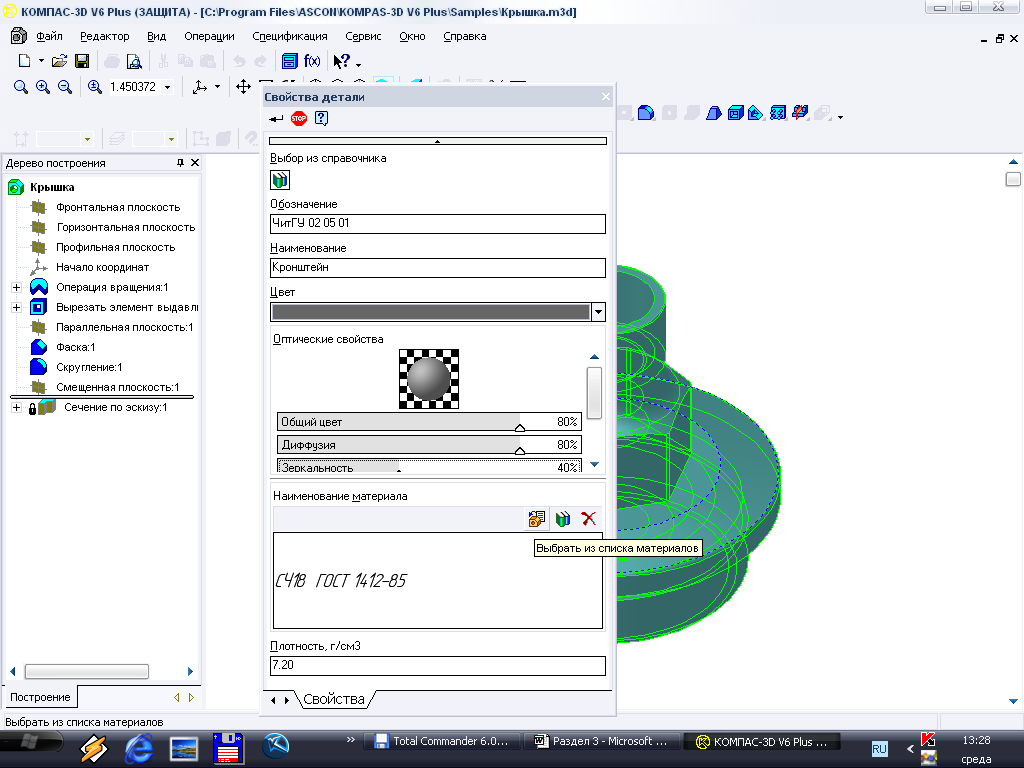
Task: Select the section by surface toolbar icon
Action: pyautogui.click(x=800, y=113)
